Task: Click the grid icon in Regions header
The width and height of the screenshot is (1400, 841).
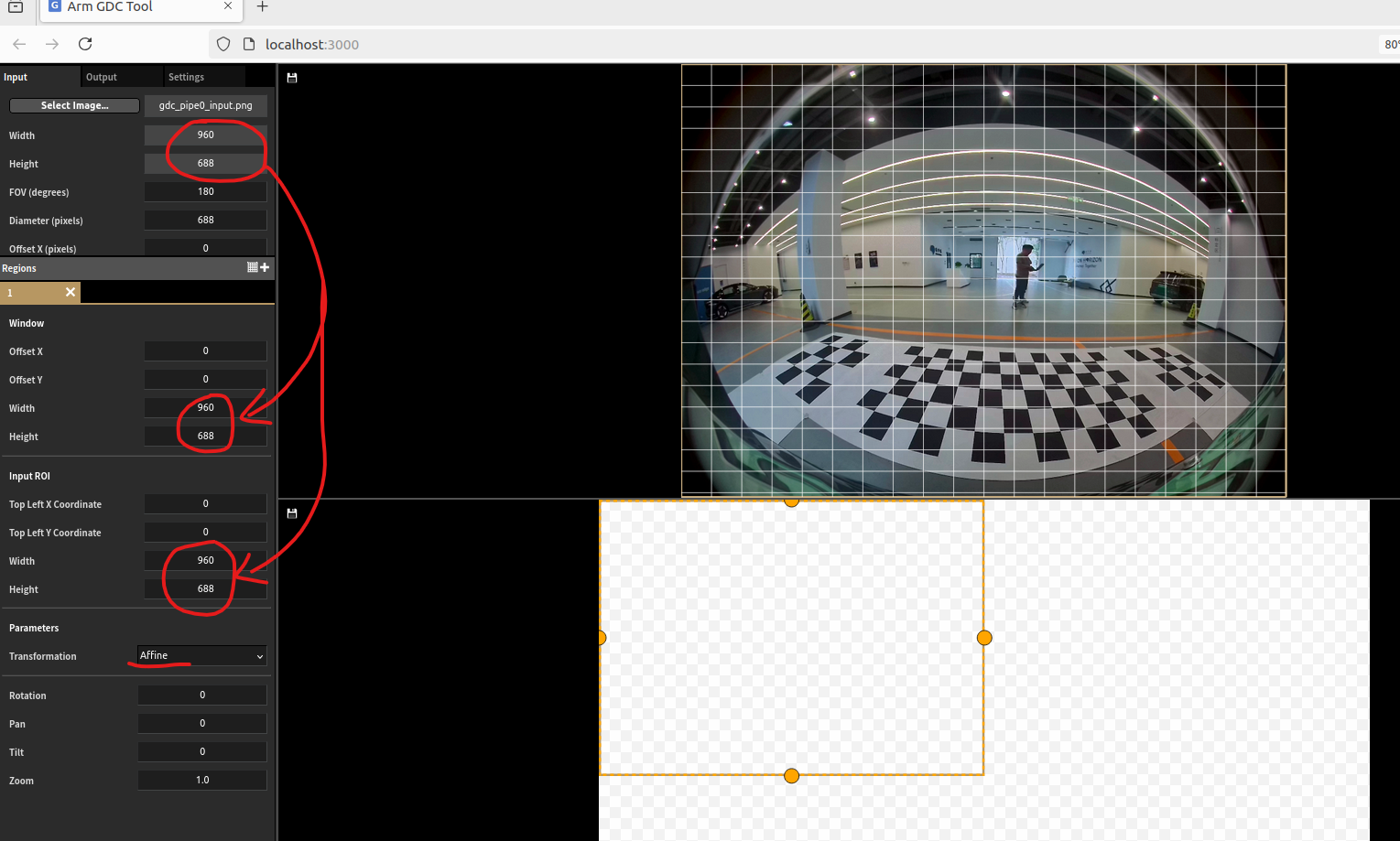Action: point(252,267)
